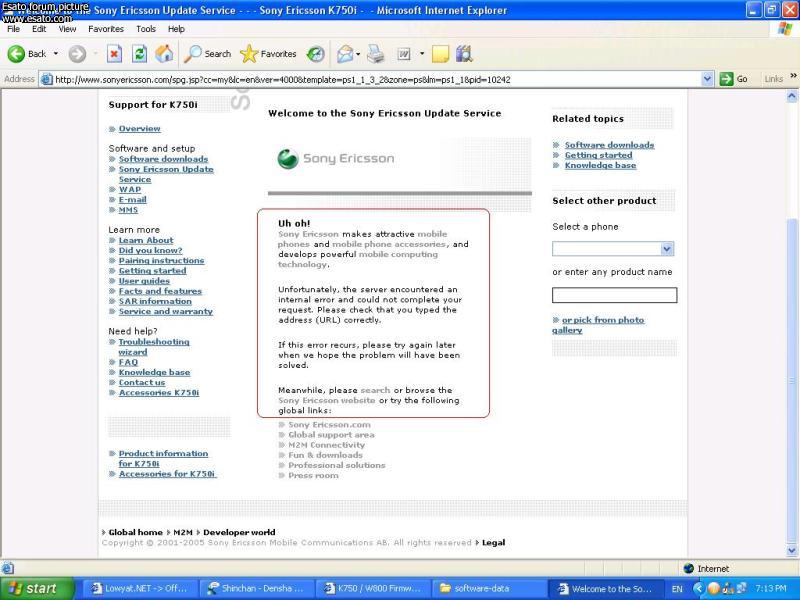This screenshot has height=600, width=800.
Task: Click the Sony Ericsson logo image
Action: tap(336, 159)
